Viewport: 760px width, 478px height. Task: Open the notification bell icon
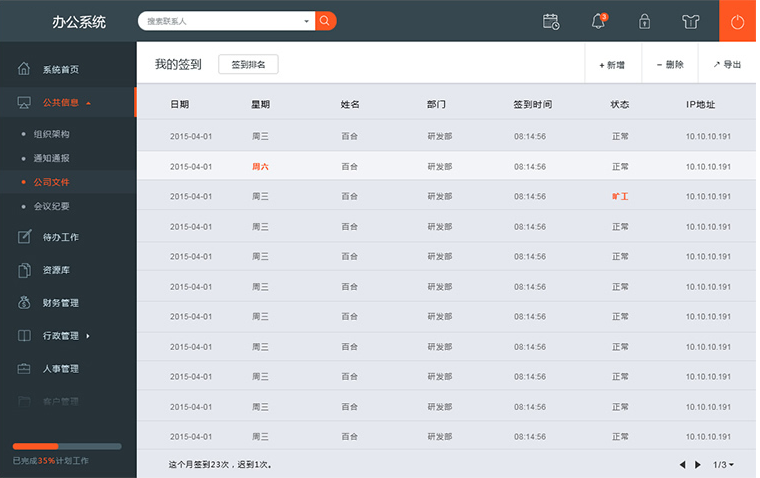(599, 21)
